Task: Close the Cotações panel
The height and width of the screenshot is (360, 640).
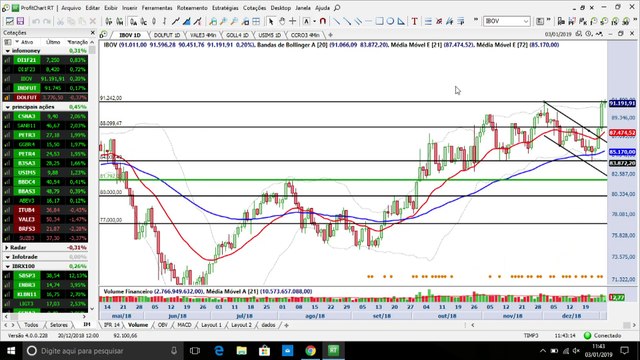Action: 92,33
